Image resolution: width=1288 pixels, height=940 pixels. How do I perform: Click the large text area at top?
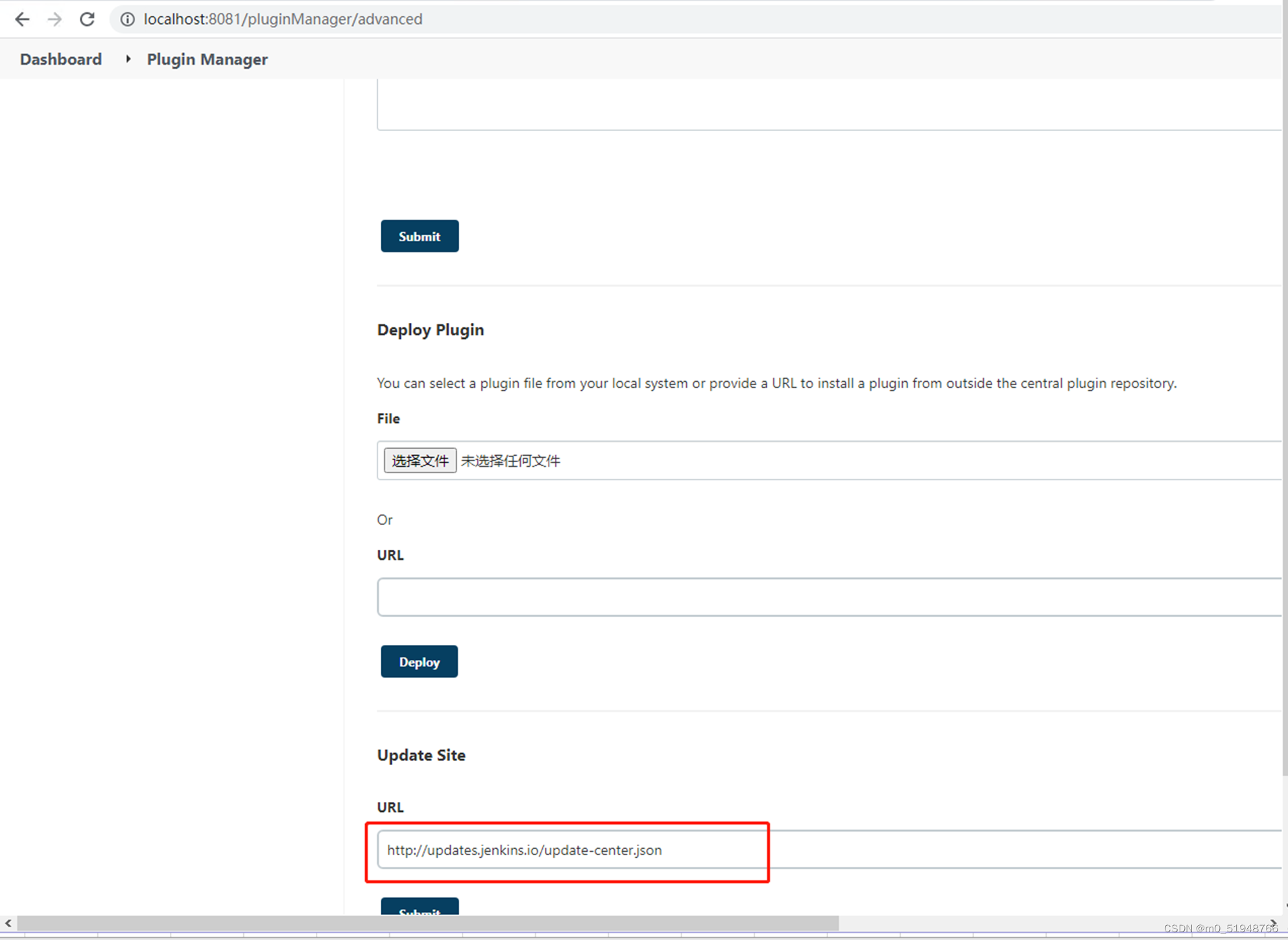(x=829, y=104)
